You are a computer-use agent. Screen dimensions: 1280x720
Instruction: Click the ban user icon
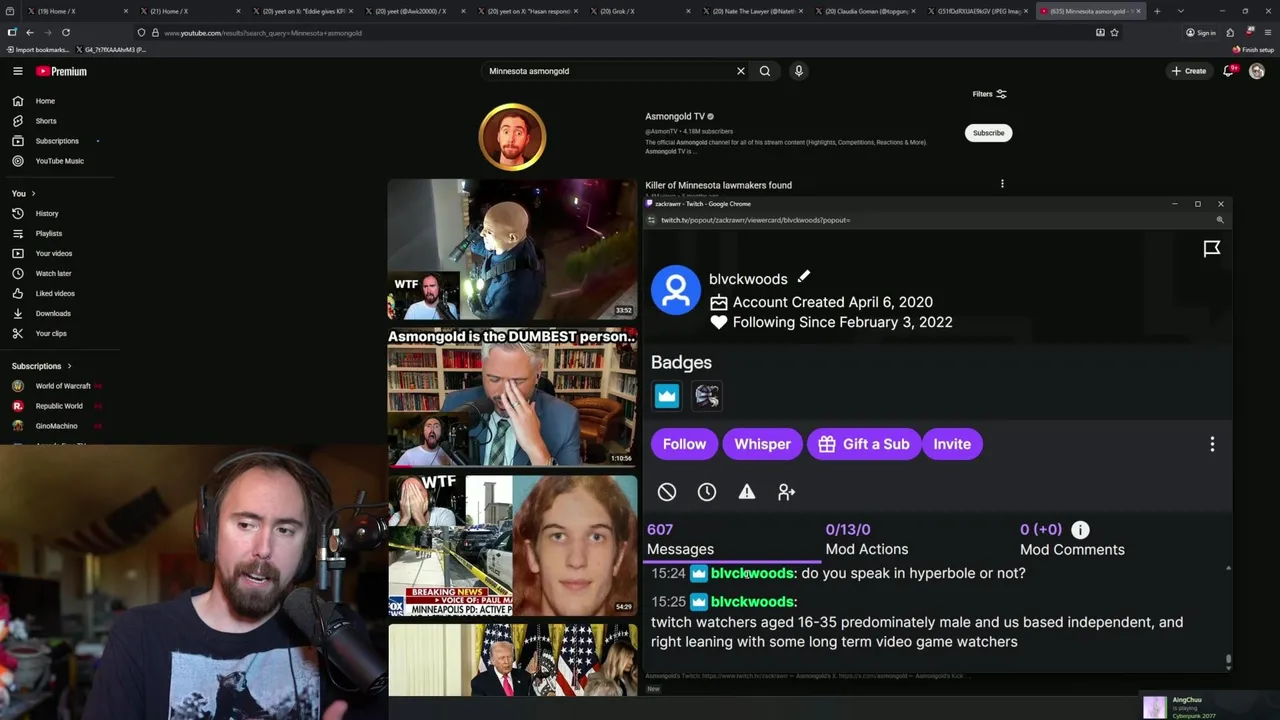pos(667,492)
